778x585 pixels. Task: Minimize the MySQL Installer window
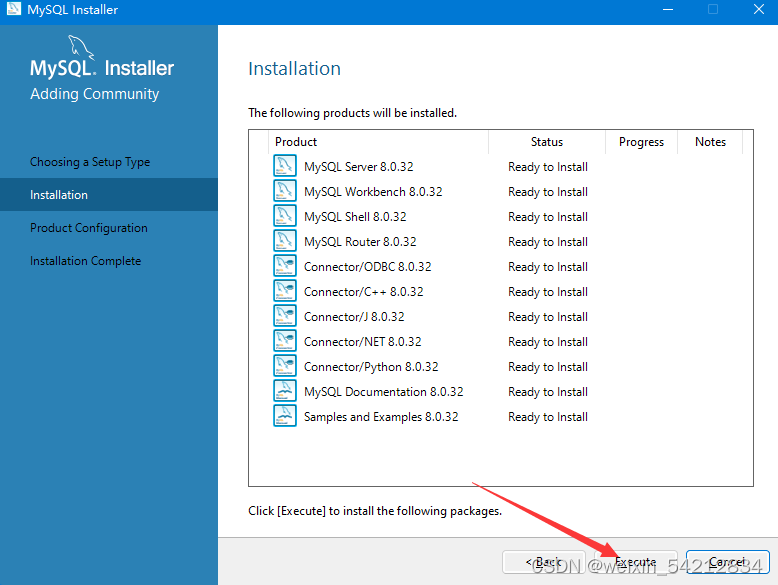[668, 9]
